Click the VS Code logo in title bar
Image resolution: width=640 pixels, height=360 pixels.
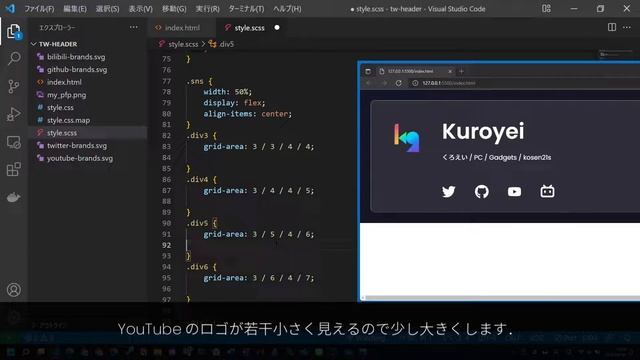10,8
